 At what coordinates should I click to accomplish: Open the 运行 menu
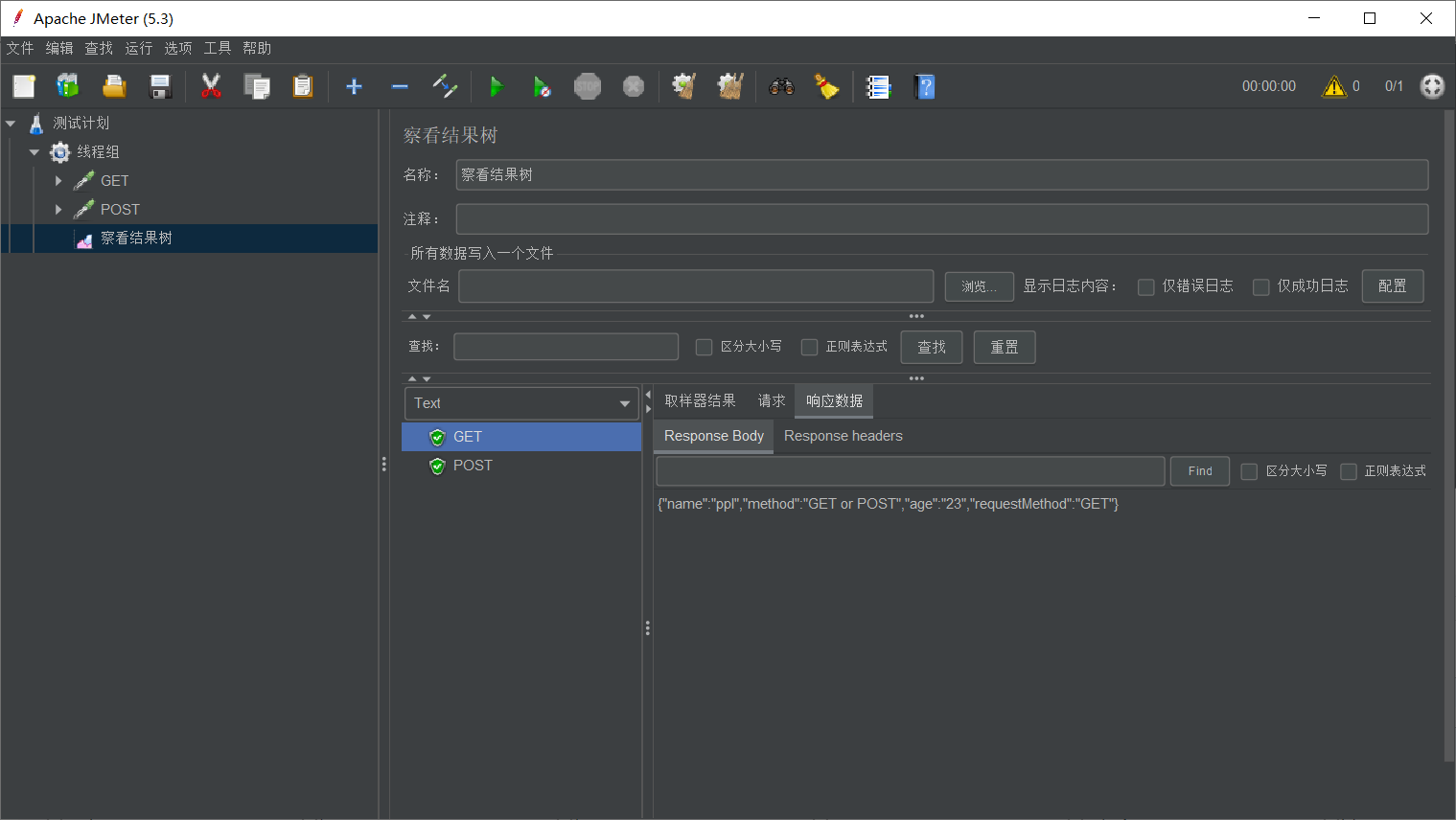coord(138,48)
